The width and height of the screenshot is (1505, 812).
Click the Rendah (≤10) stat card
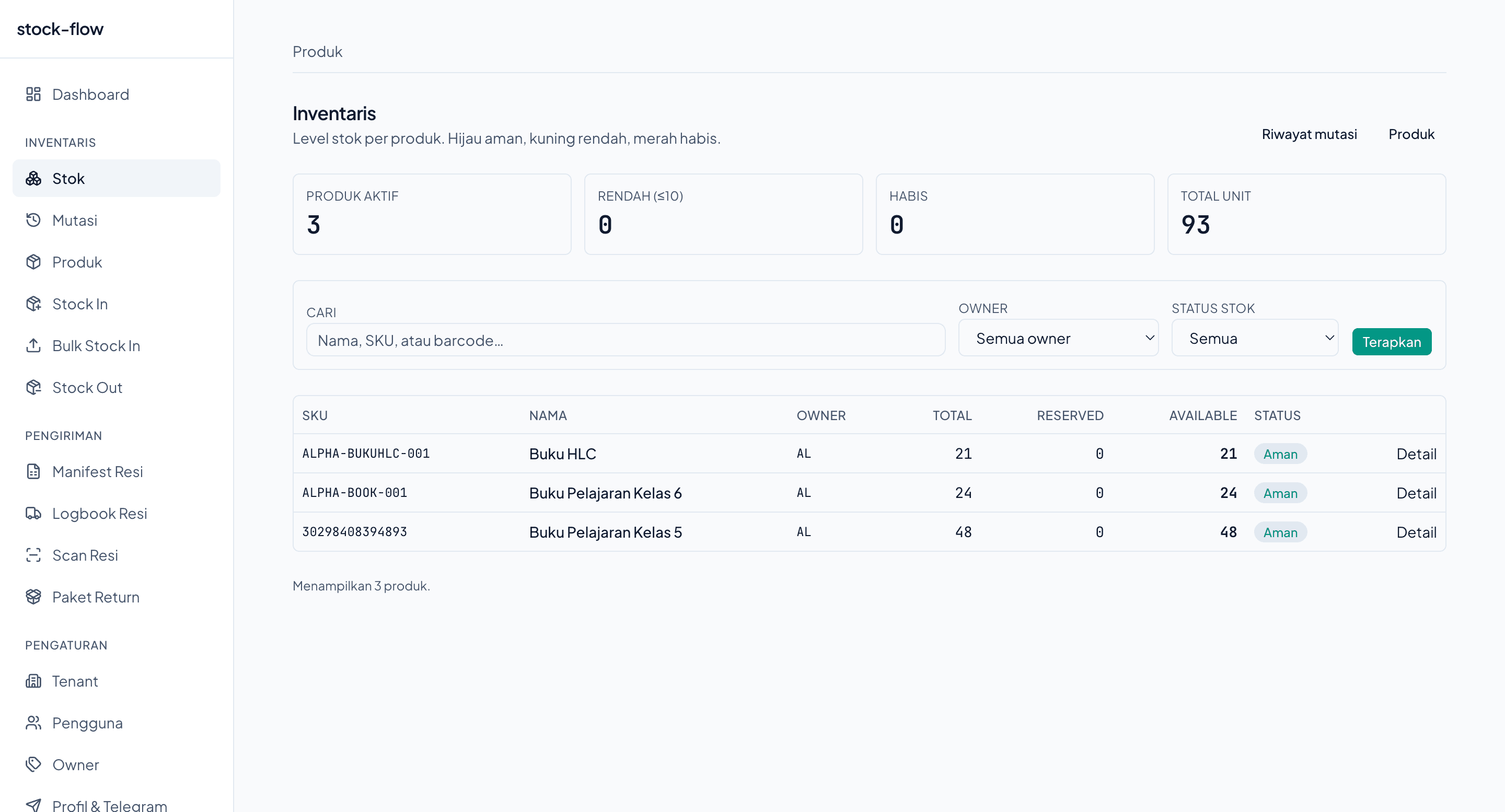[723, 214]
